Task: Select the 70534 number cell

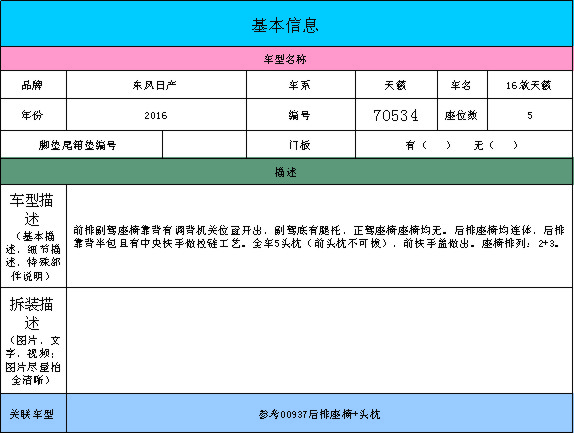Action: click(396, 115)
